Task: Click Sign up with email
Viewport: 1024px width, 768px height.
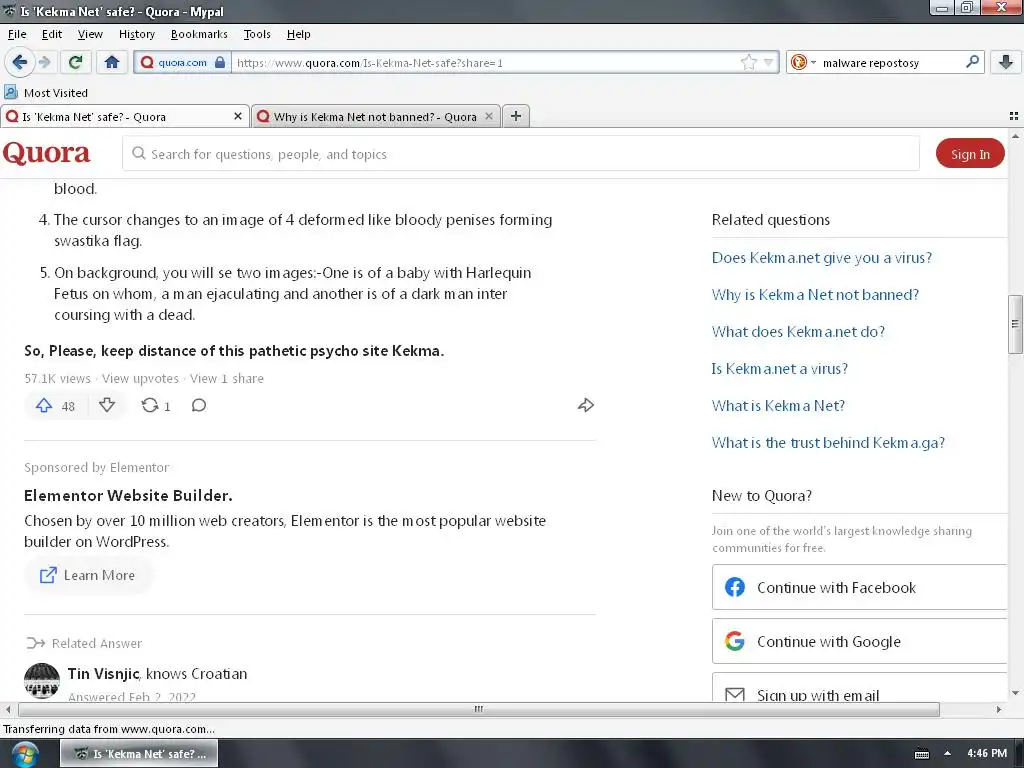Action: 859,689
